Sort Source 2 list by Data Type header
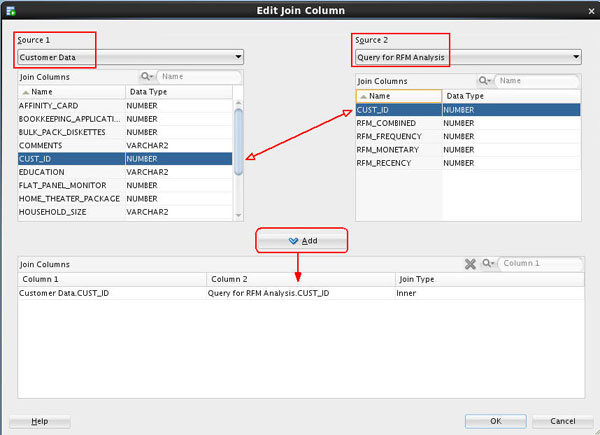This screenshot has height=435, width=600. click(512, 96)
